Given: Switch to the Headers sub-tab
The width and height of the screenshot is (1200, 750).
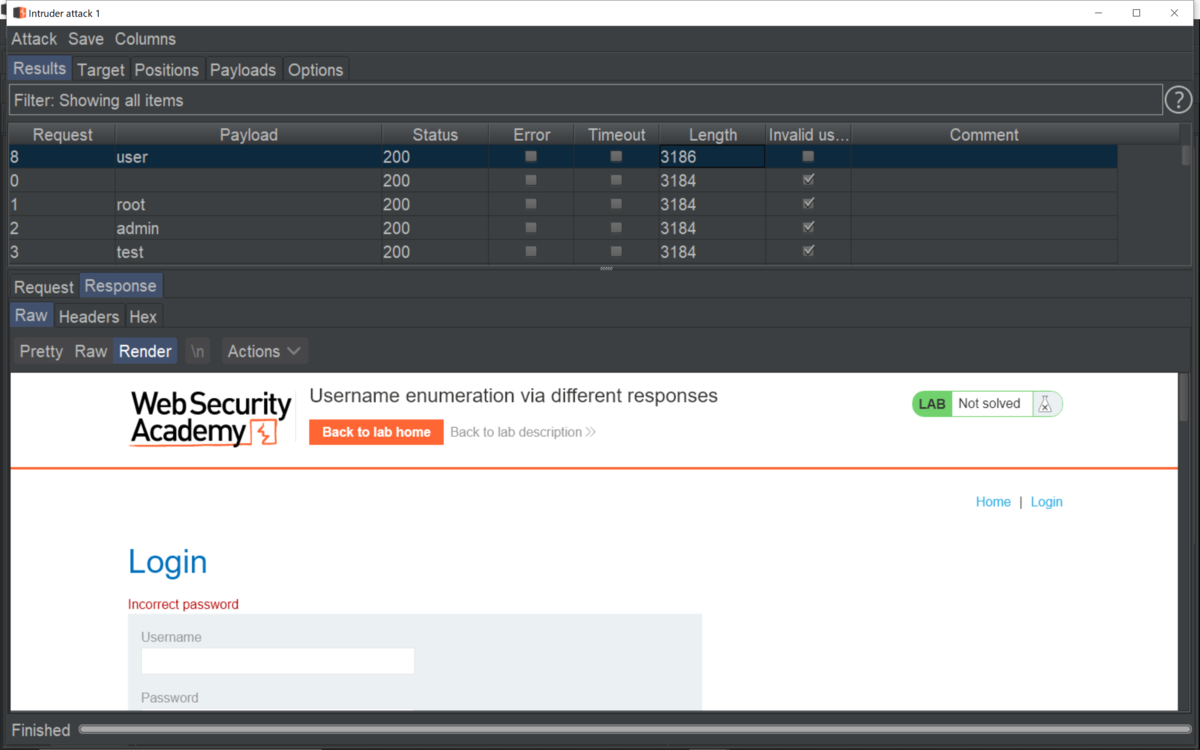Looking at the screenshot, I should [x=89, y=317].
